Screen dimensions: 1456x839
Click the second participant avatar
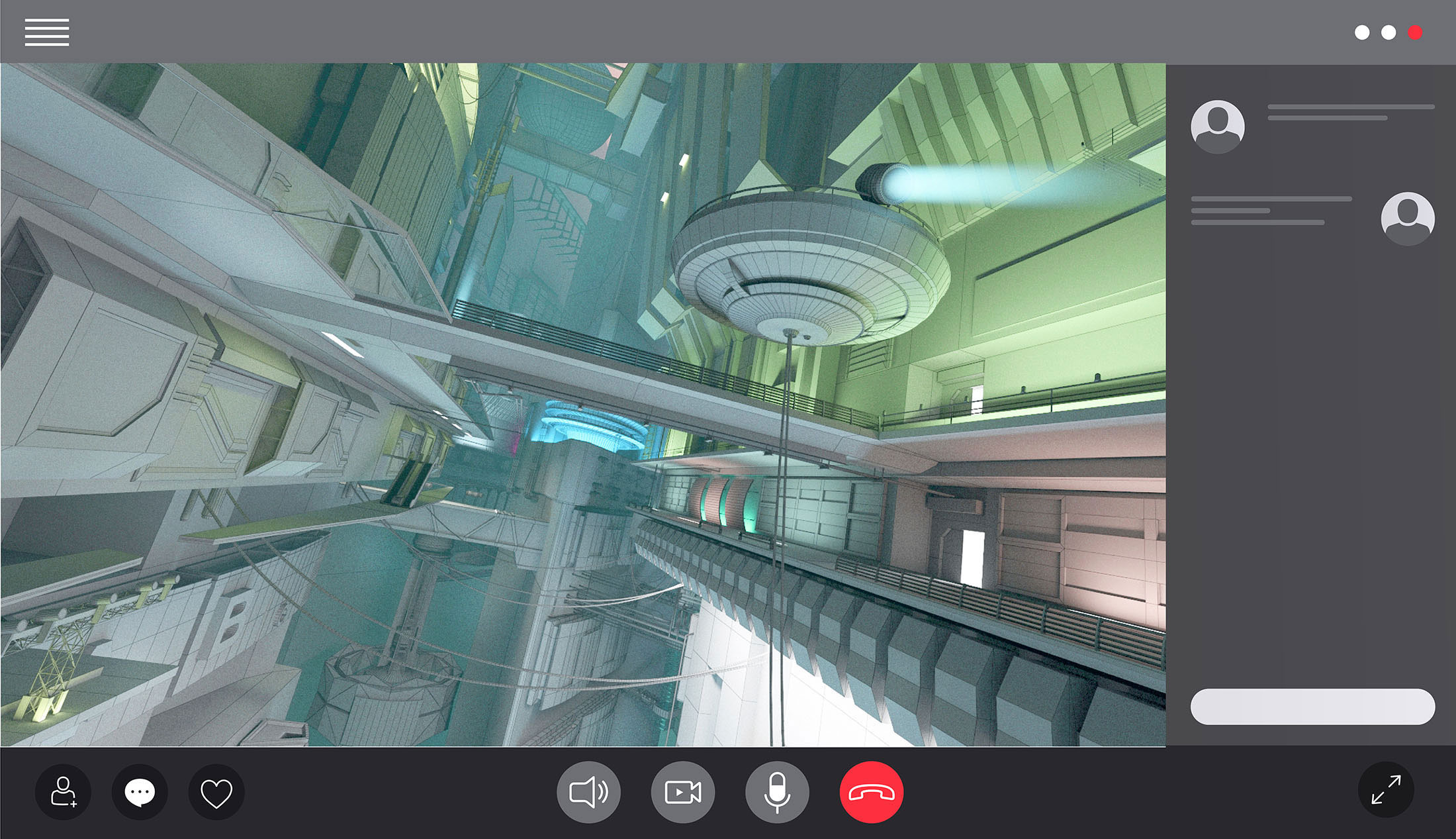click(x=1408, y=219)
